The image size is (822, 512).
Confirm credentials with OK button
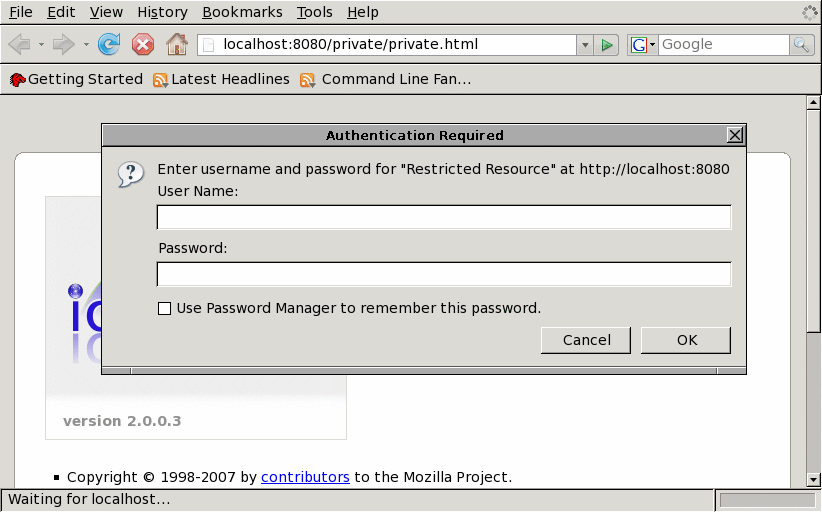coord(686,340)
